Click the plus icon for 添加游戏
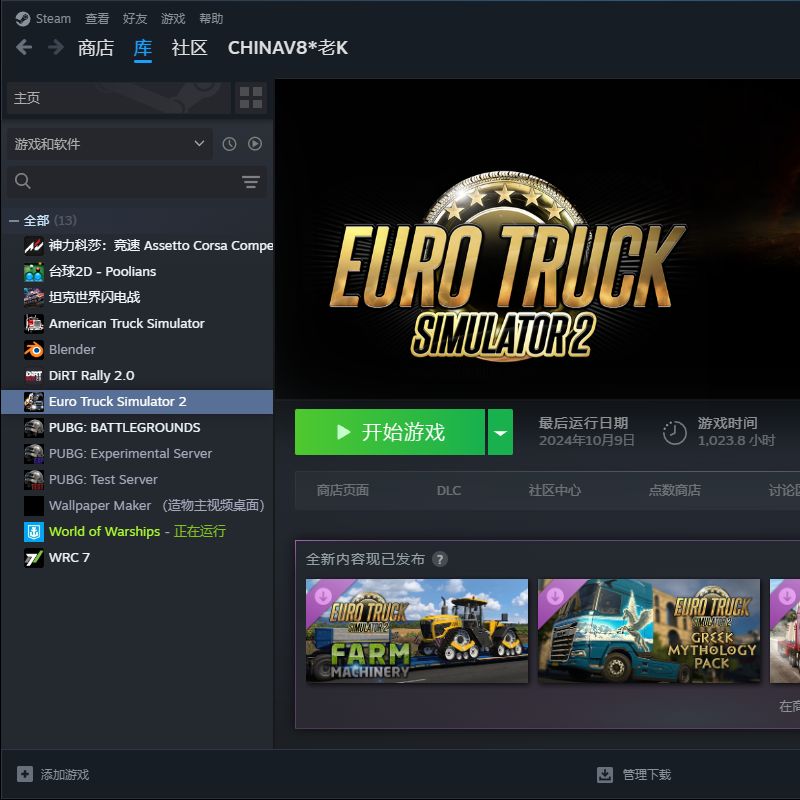The height and width of the screenshot is (800, 800). [x=24, y=774]
